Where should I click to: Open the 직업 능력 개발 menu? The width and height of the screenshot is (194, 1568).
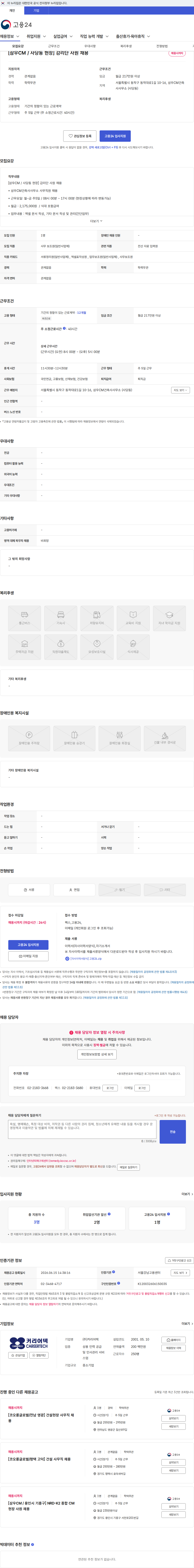tap(94, 37)
